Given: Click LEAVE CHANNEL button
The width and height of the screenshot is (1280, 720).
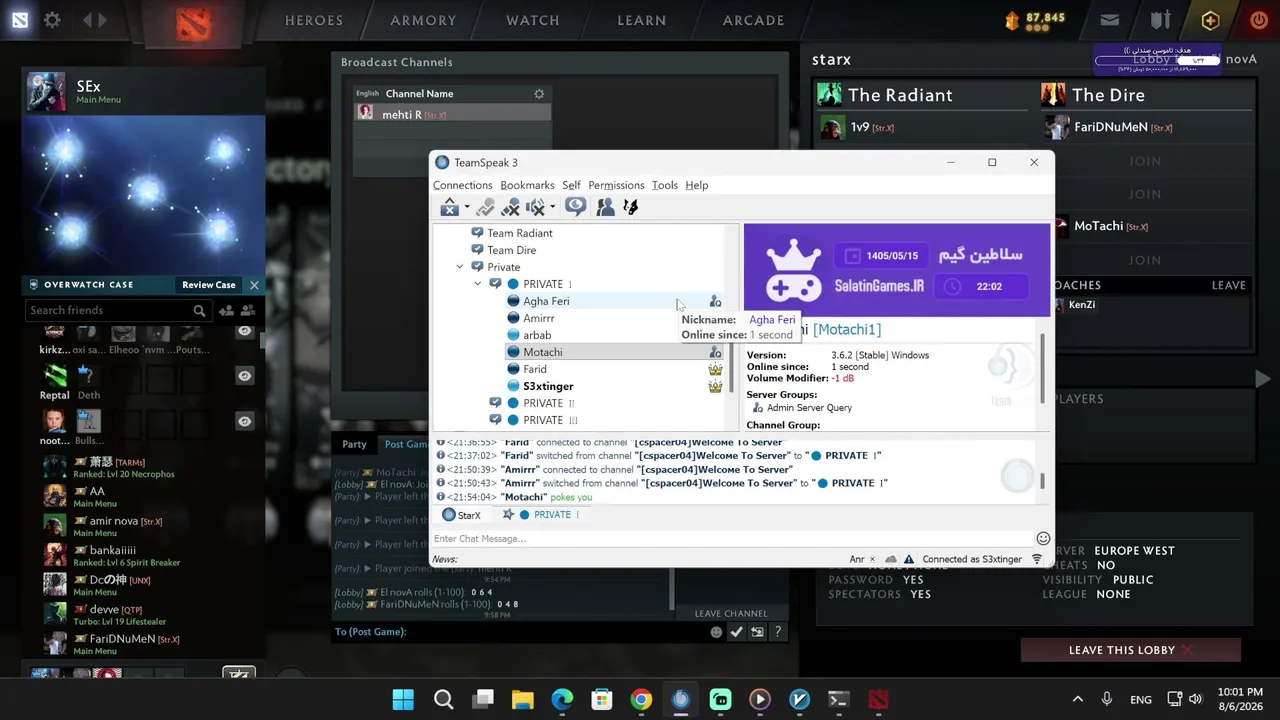Looking at the screenshot, I should [x=731, y=614].
